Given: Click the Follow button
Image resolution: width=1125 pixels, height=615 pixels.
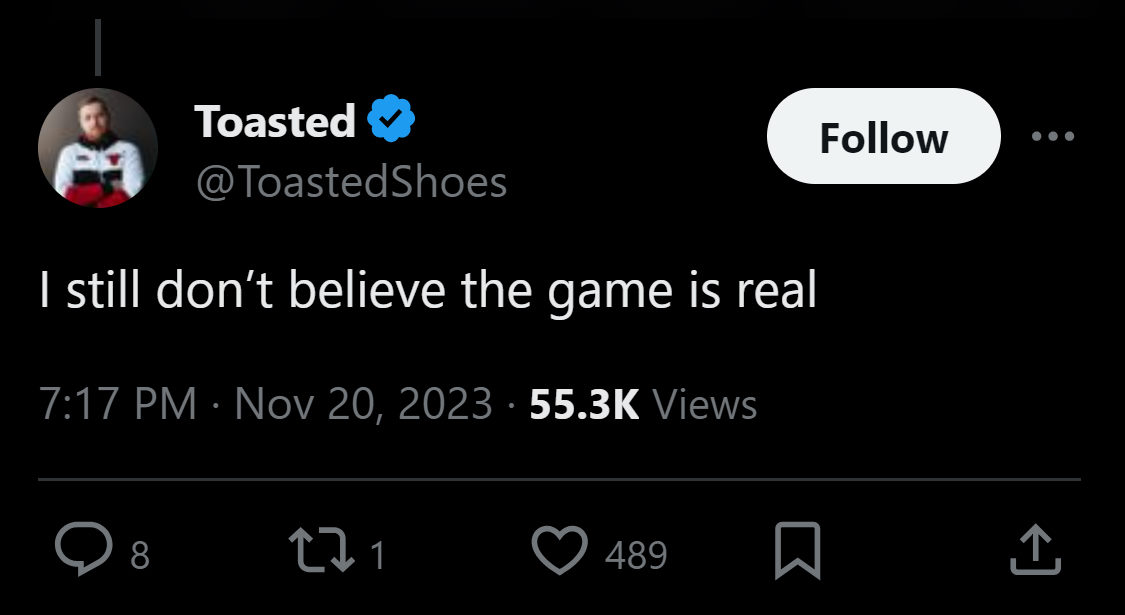Looking at the screenshot, I should pyautogui.click(x=883, y=137).
